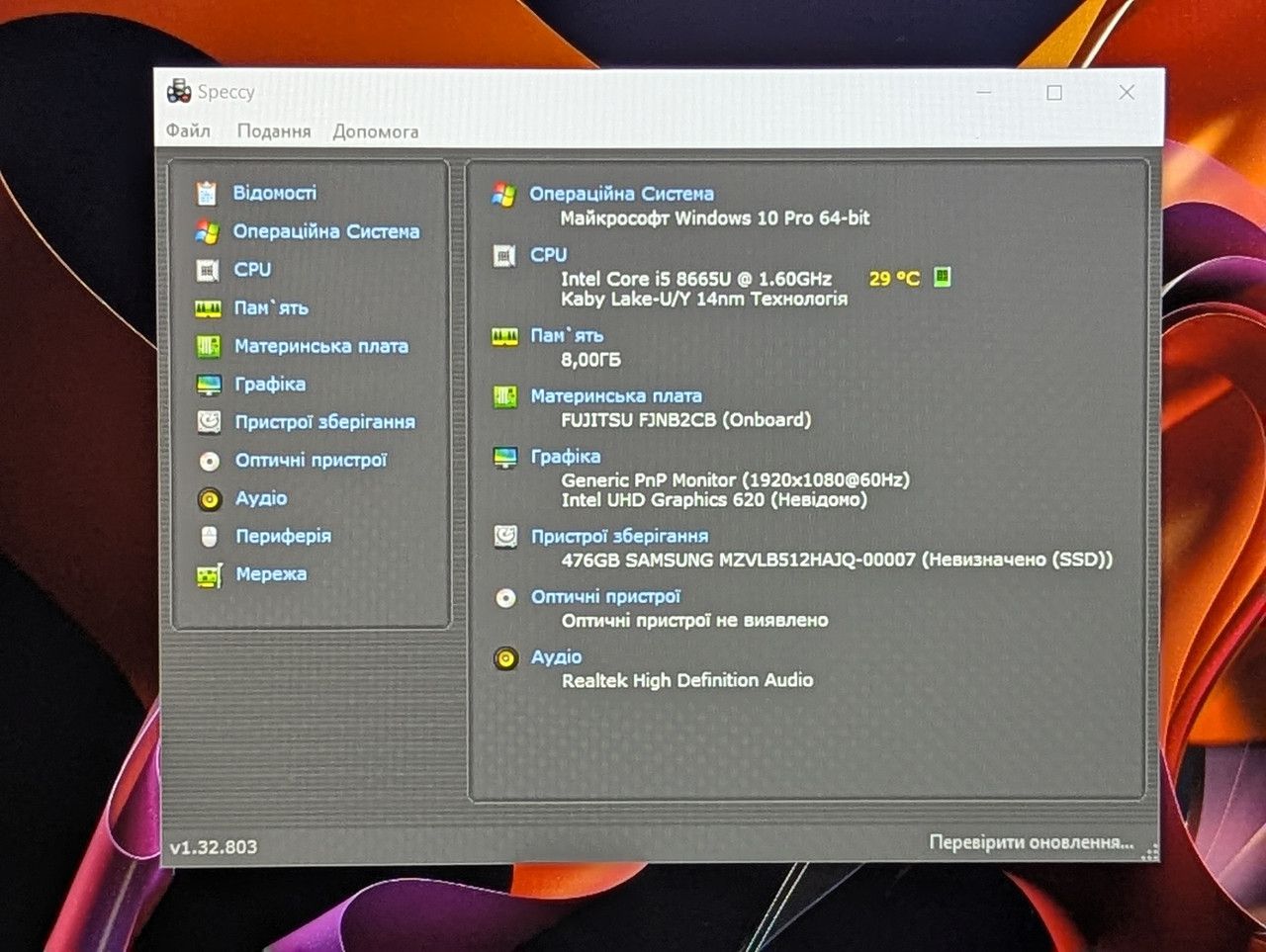Select the Мережа network sidebar item

tap(270, 573)
